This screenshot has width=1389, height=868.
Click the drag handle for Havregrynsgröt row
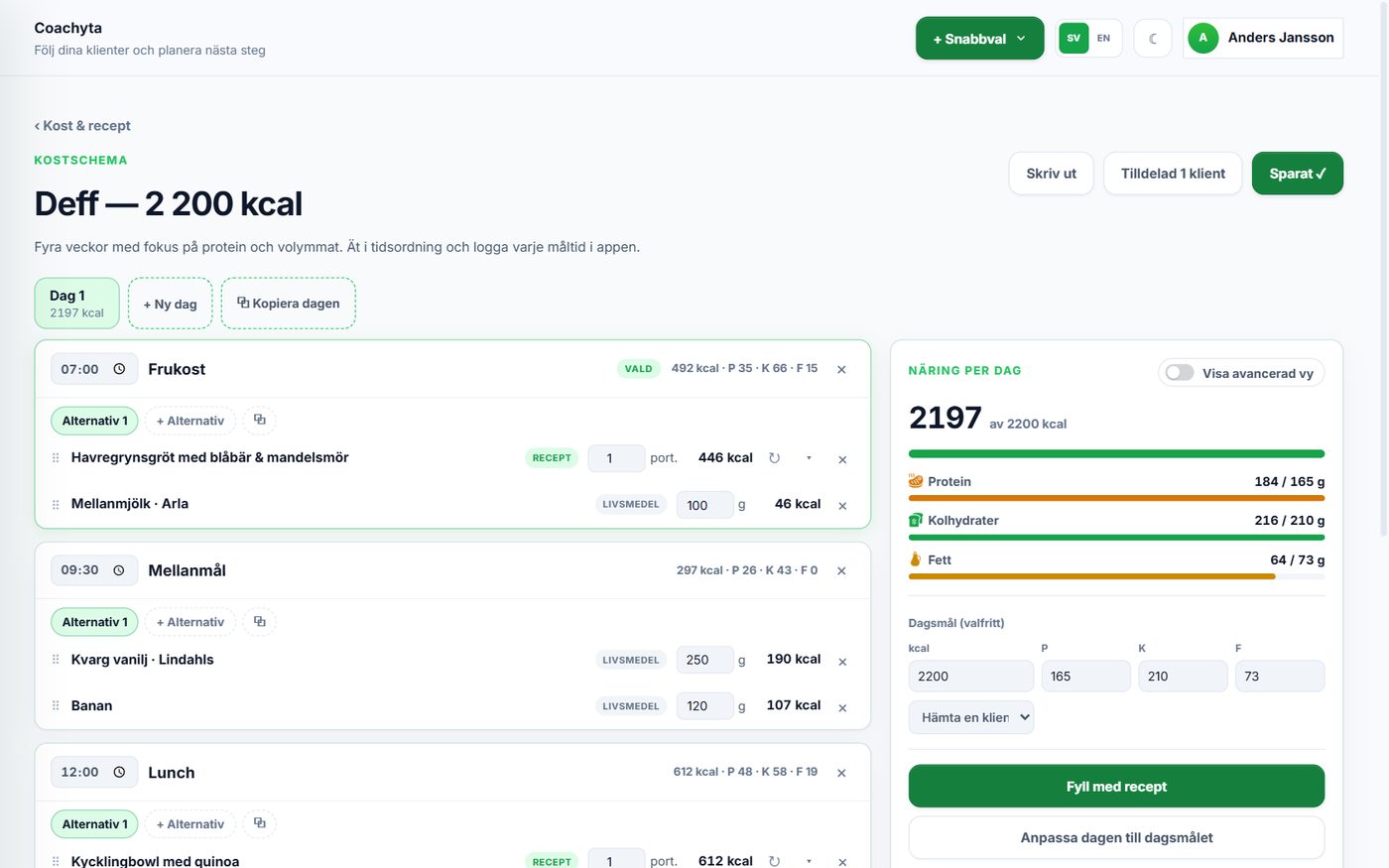tap(56, 458)
